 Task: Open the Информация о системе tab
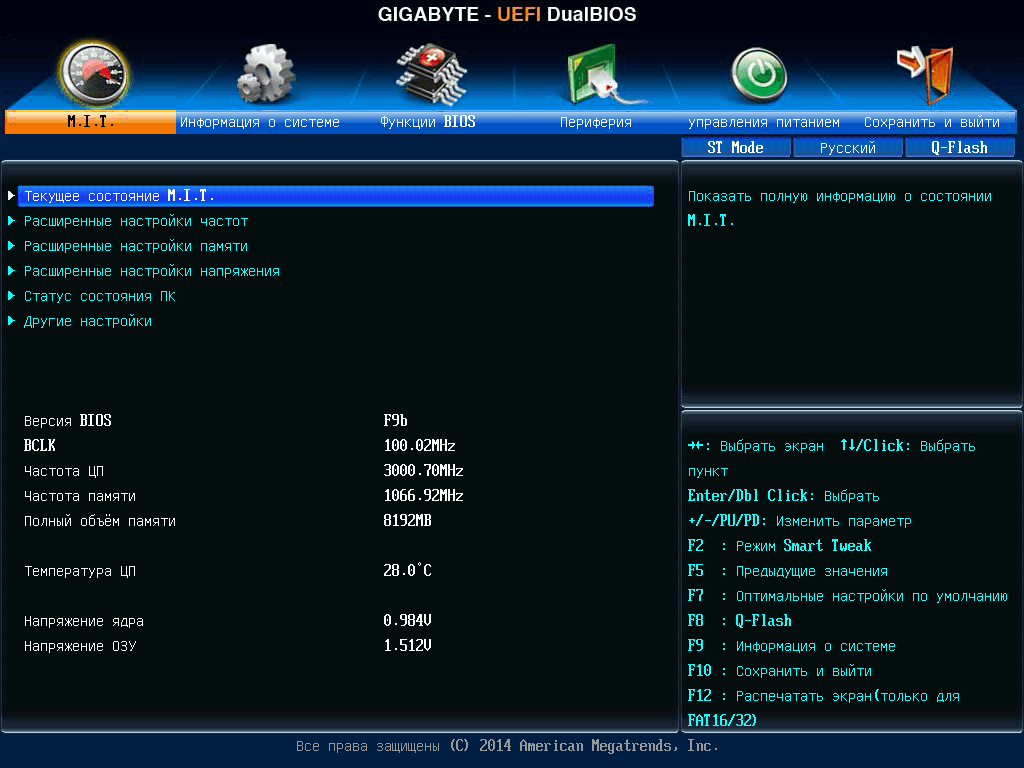click(260, 122)
